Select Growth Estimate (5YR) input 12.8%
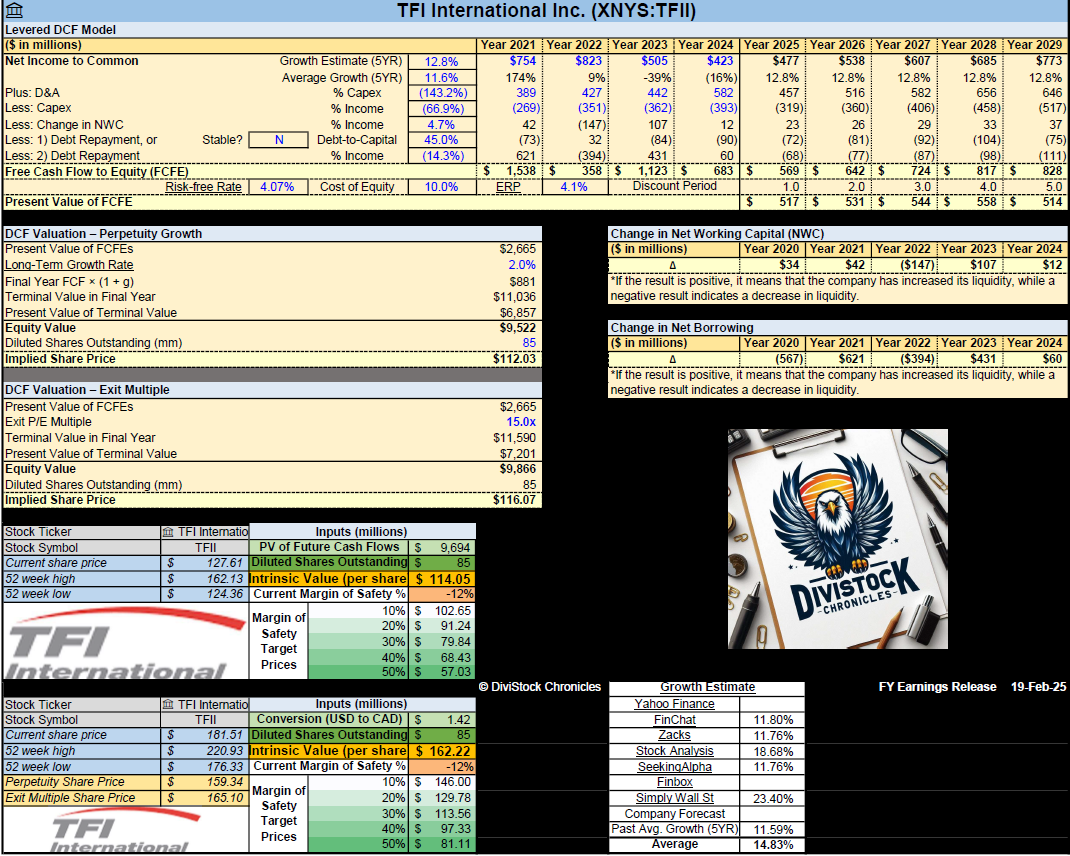This screenshot has height=856, width=1070. [441, 61]
